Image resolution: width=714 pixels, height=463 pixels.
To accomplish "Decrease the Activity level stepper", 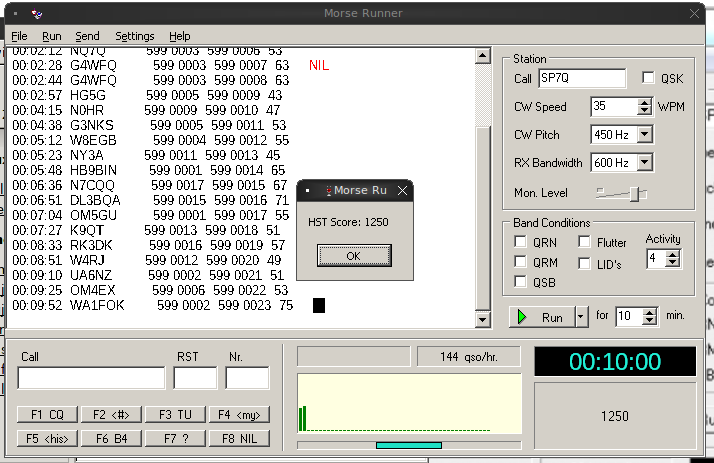I will [x=672, y=263].
